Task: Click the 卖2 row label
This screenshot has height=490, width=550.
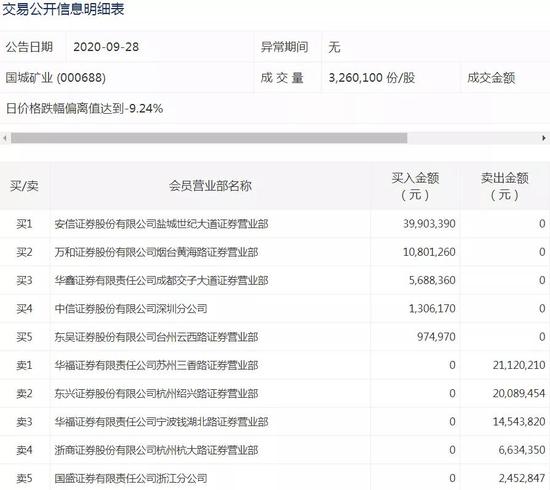Action: tap(24, 394)
